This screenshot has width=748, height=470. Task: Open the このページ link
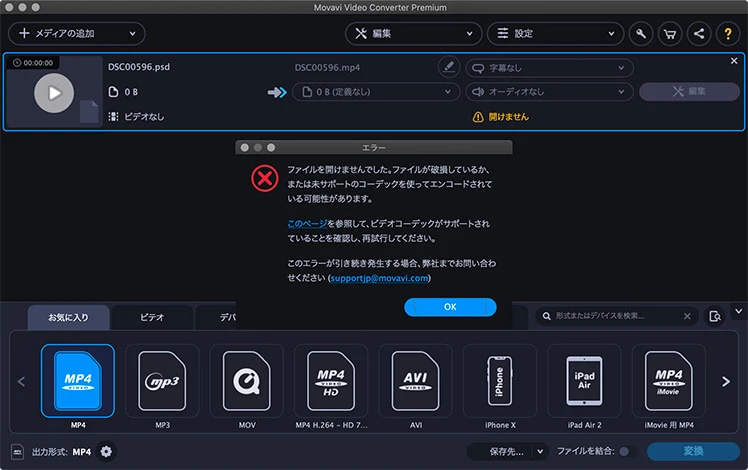pyautogui.click(x=307, y=224)
